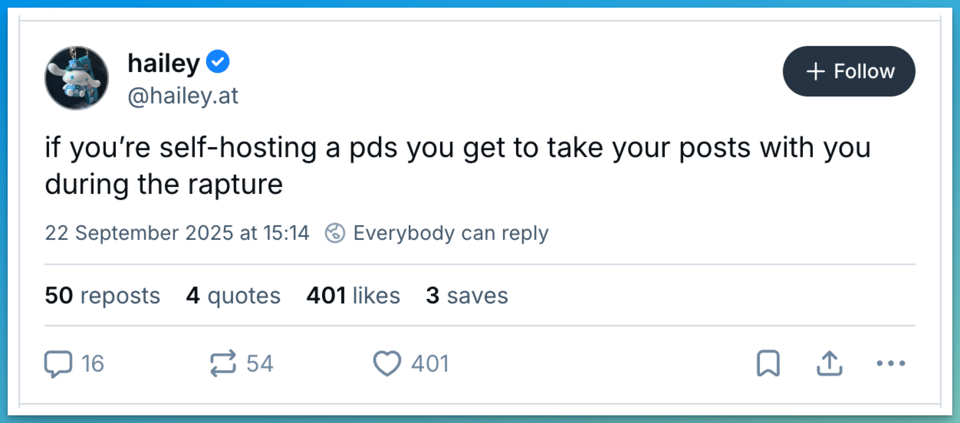This screenshot has width=960, height=423.
Task: Toggle the bookmark icon to save the post
Action: (x=768, y=364)
